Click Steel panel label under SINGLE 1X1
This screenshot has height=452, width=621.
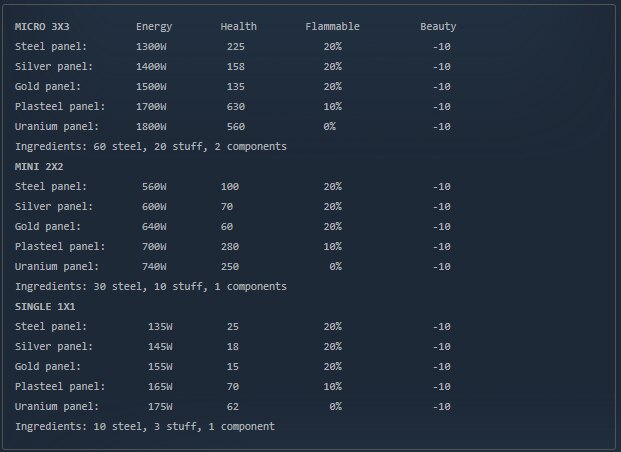(51, 327)
